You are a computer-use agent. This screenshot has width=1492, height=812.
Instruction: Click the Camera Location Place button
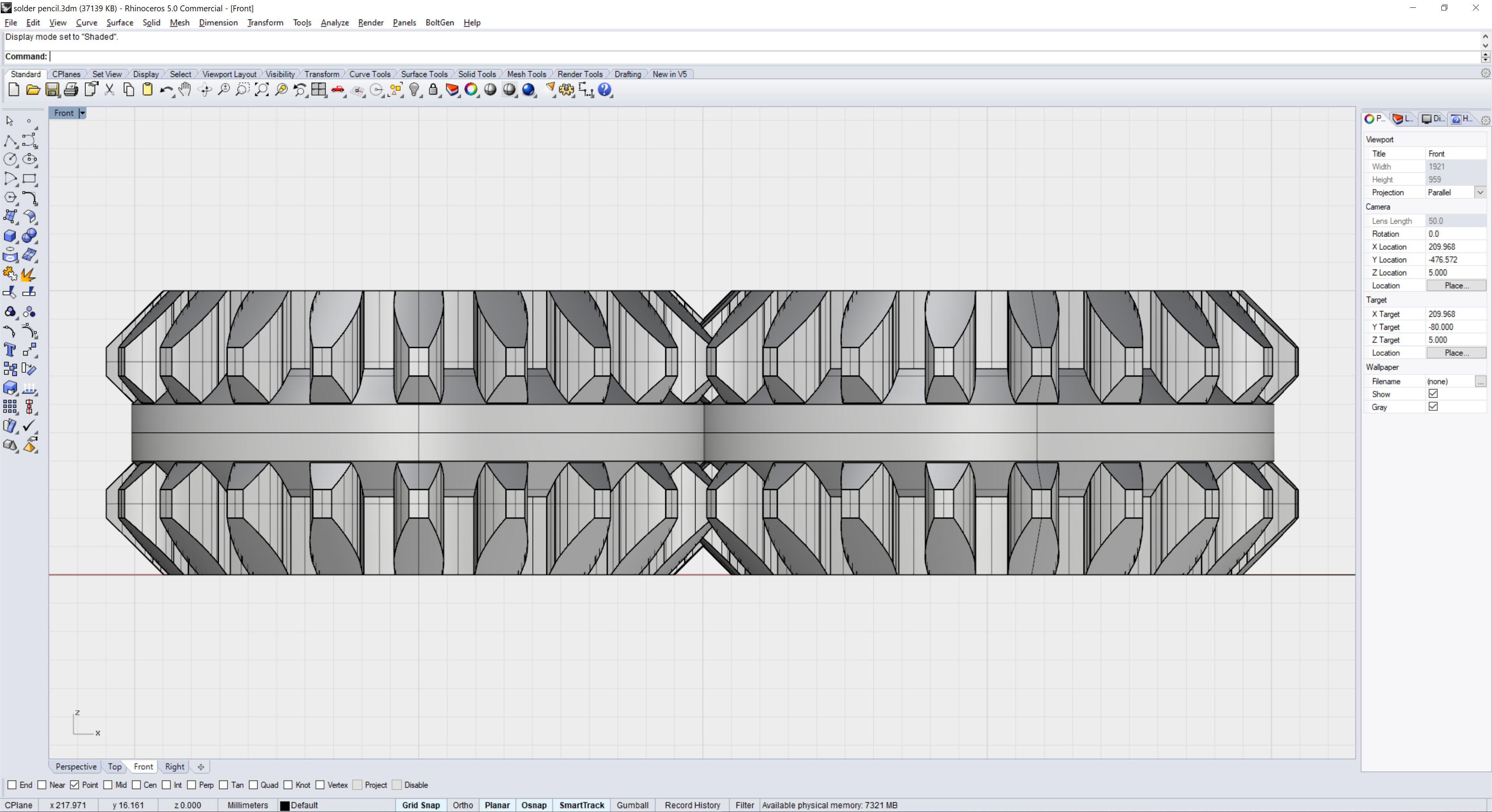coord(1456,285)
